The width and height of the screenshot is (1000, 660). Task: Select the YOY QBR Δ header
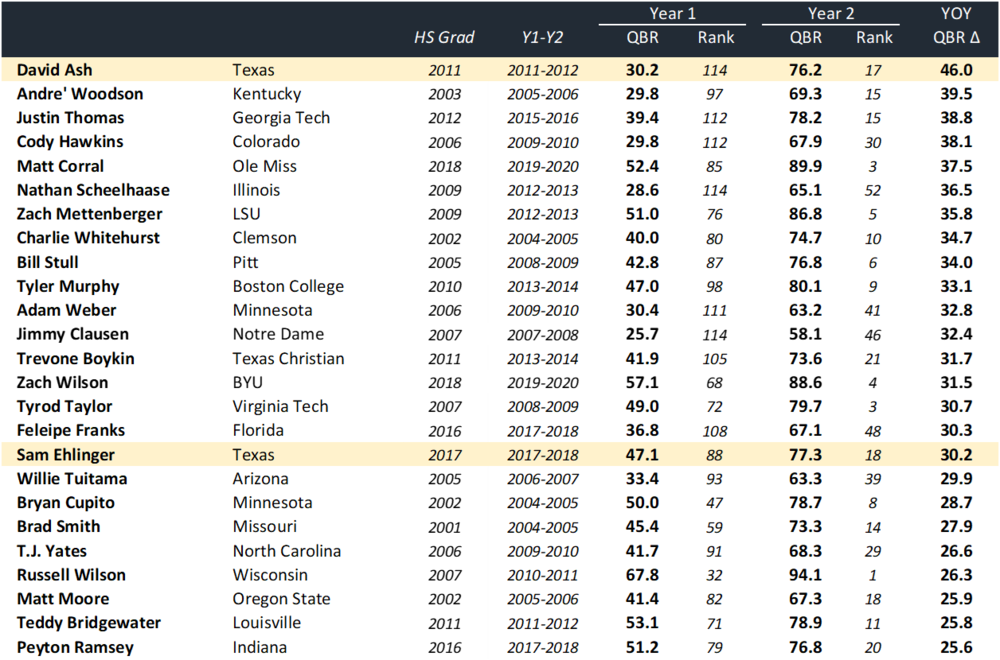[x=956, y=26]
